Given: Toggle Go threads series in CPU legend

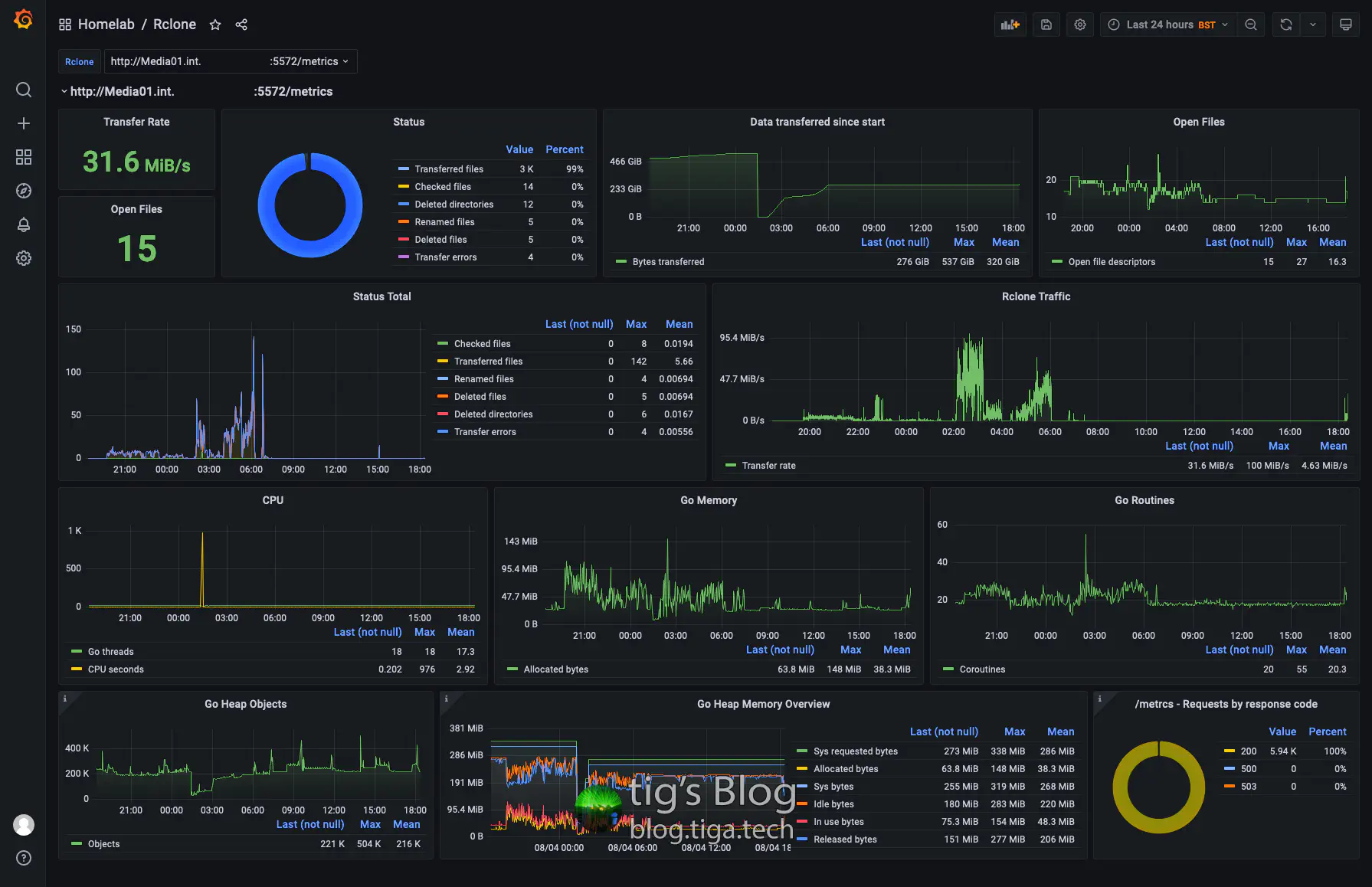Looking at the screenshot, I should tap(111, 652).
